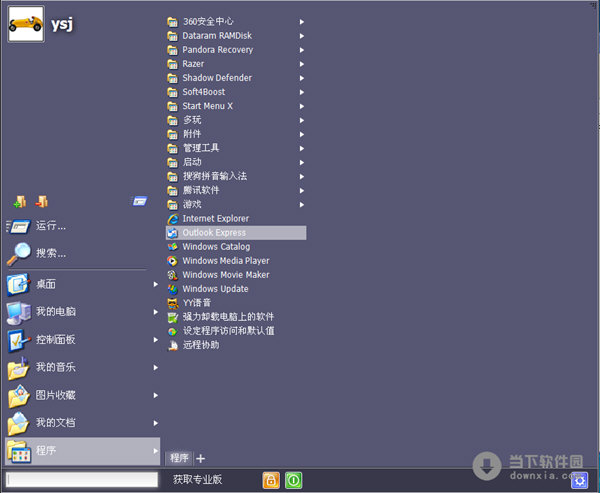Click the ysj user name
600x493 pixels.
pos(62,24)
